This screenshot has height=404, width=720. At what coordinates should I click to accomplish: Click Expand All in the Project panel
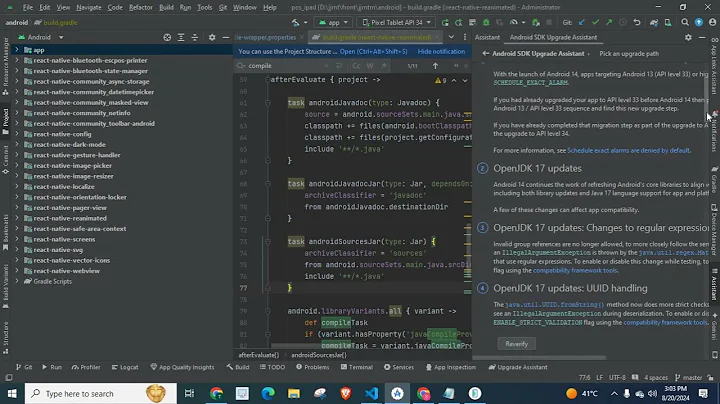[x=181, y=37]
